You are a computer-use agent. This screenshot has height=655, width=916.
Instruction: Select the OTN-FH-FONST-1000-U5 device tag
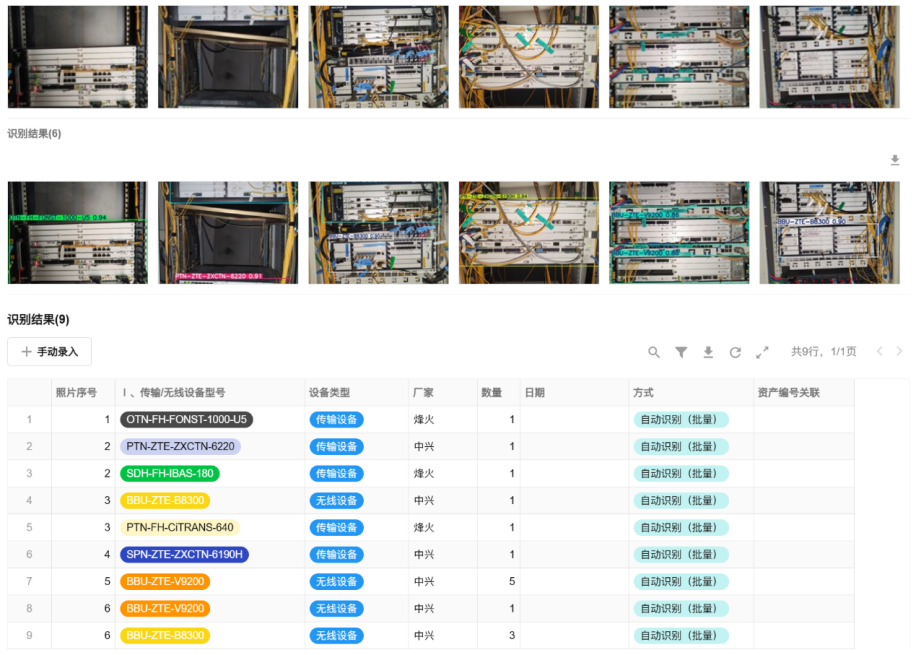click(x=186, y=420)
